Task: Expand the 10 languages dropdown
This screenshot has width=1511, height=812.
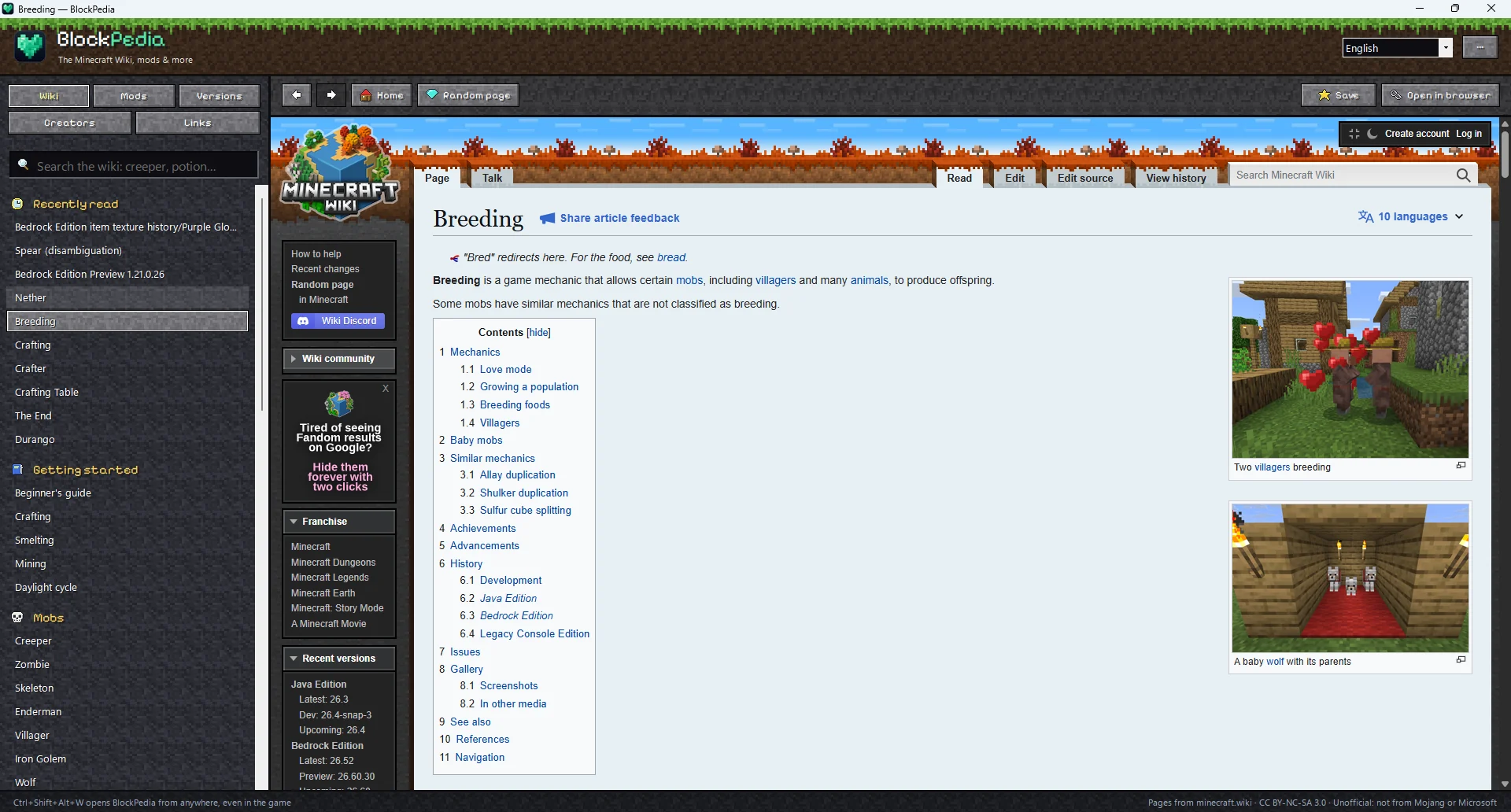Action: [1410, 216]
